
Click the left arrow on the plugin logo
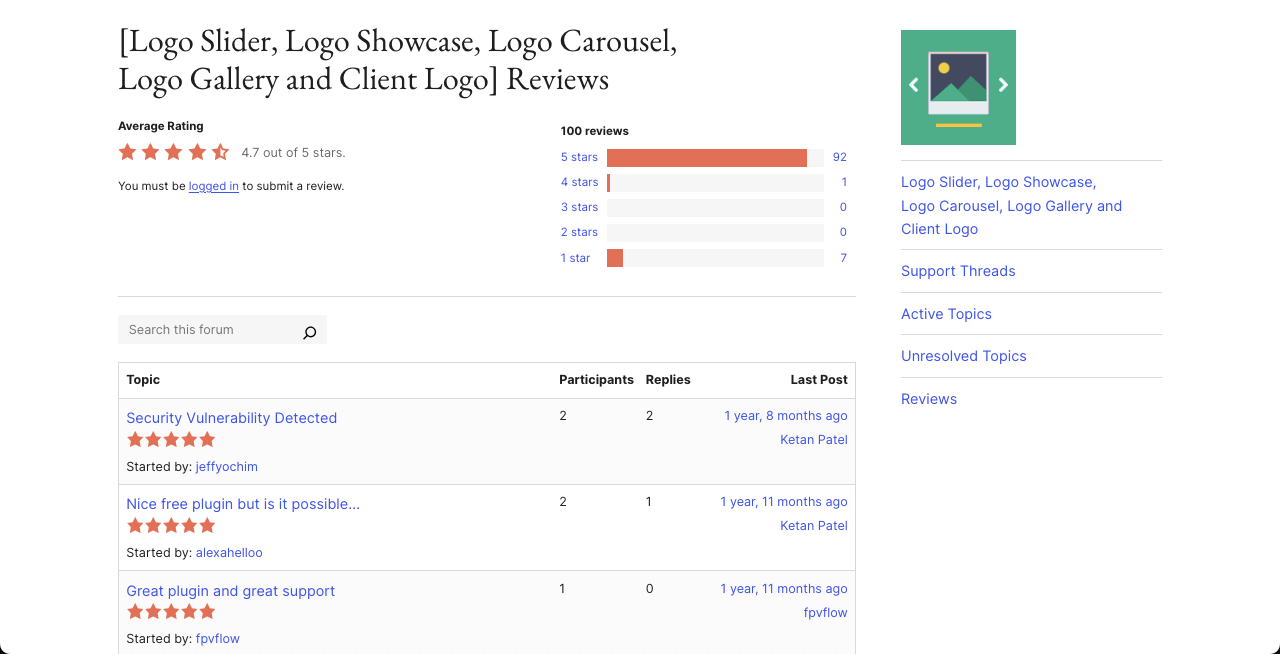click(913, 85)
